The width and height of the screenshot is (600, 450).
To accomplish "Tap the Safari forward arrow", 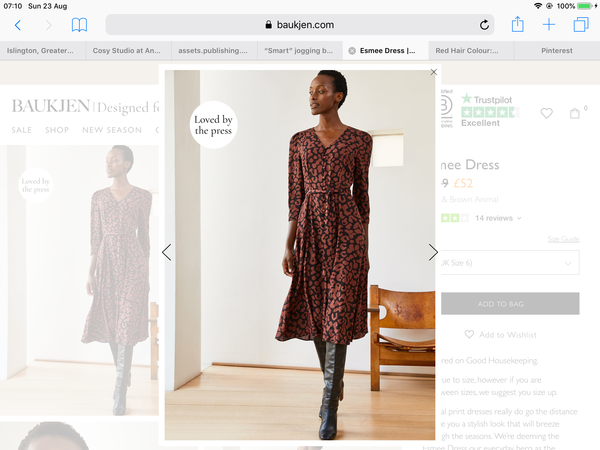I will [49, 25].
